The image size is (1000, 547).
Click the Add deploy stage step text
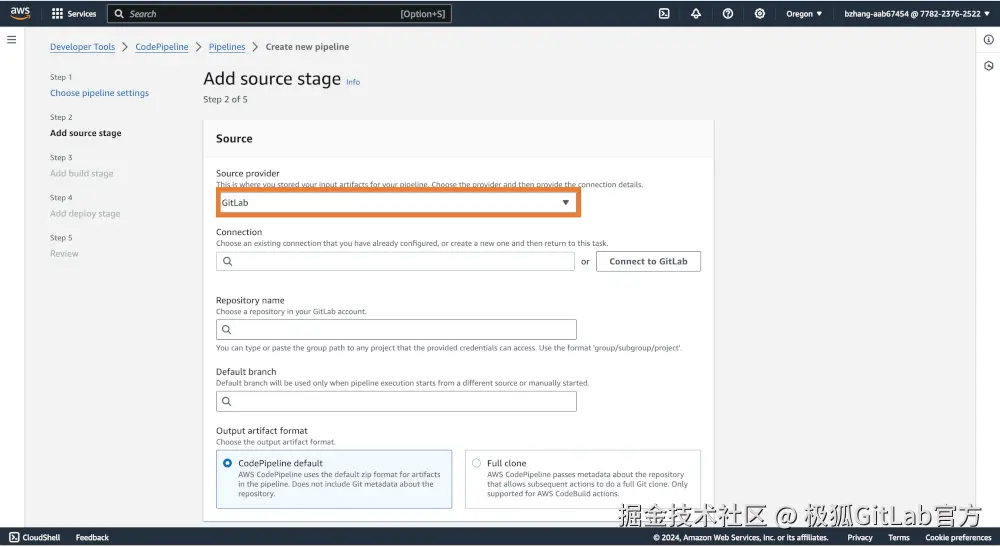pos(85,213)
